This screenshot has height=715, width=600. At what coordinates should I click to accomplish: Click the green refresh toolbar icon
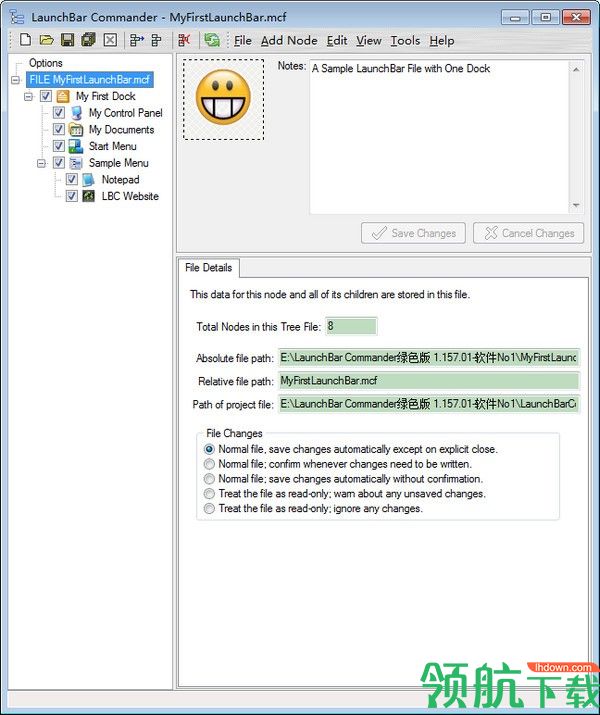(x=212, y=40)
